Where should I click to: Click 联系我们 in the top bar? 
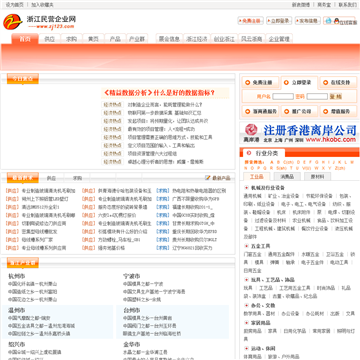347,5
